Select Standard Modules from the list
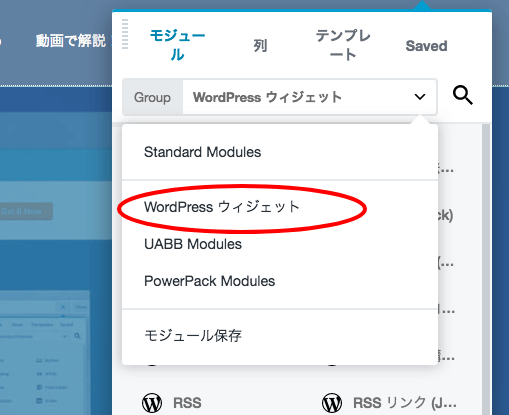 (202, 152)
